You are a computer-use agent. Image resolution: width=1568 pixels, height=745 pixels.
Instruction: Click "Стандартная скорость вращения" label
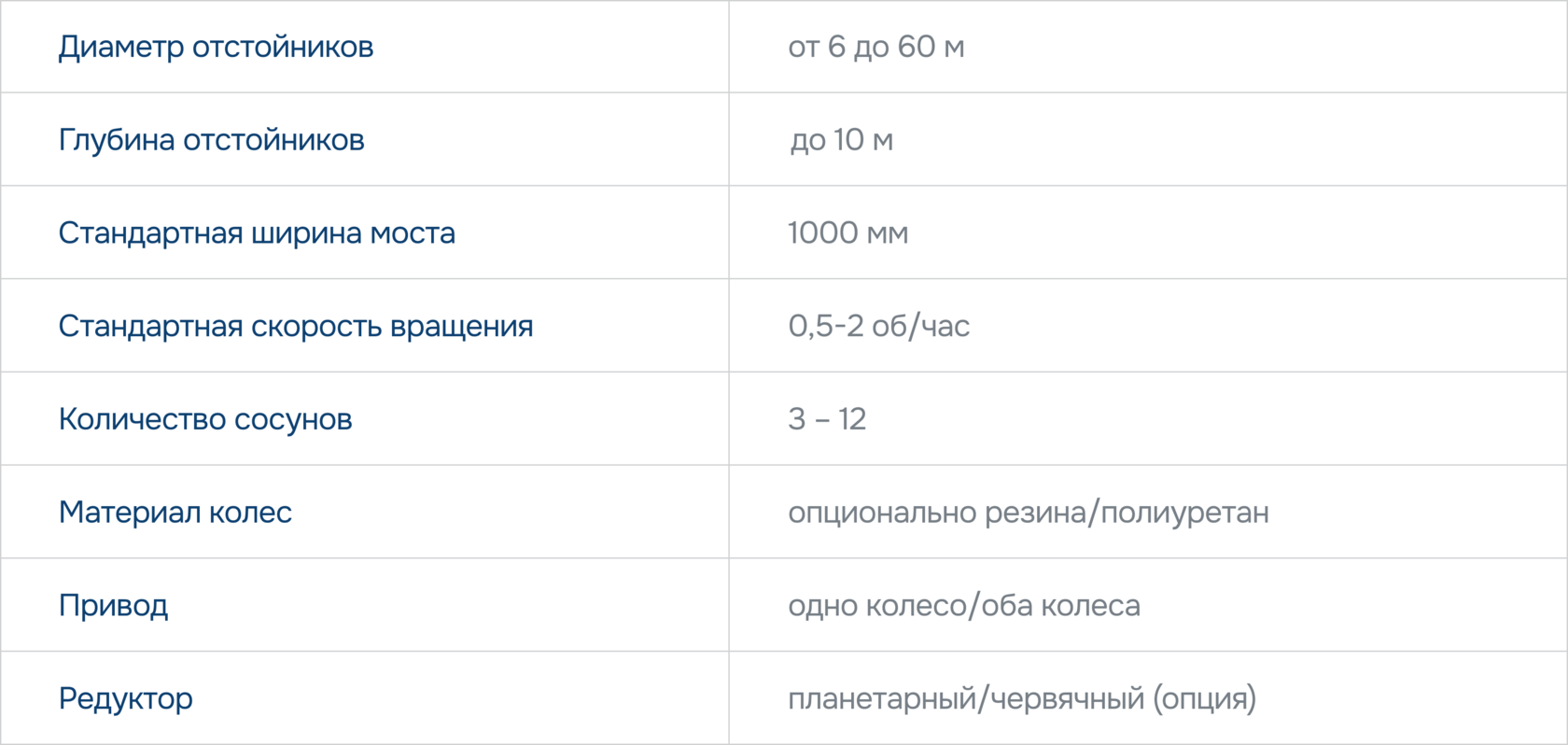[296, 326]
